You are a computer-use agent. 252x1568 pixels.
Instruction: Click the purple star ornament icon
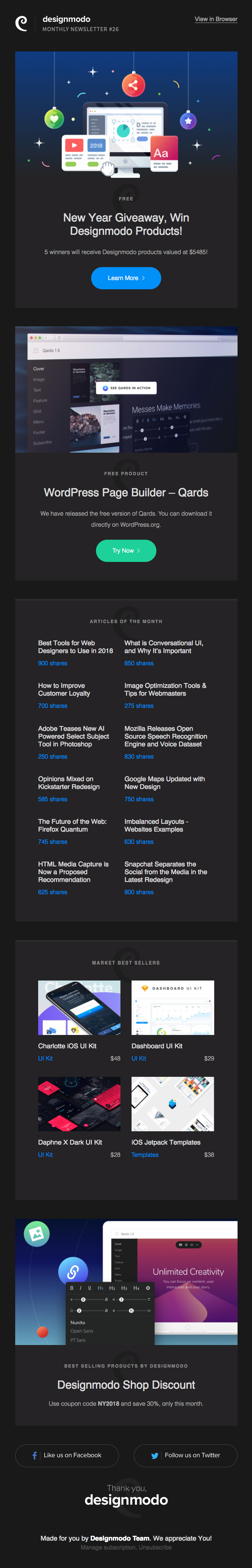(188, 120)
